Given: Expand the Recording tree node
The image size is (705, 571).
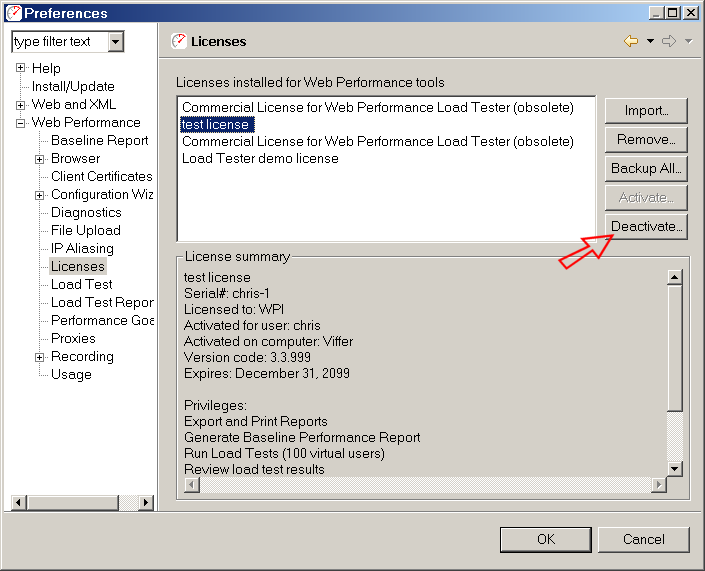Looking at the screenshot, I should 40,357.
